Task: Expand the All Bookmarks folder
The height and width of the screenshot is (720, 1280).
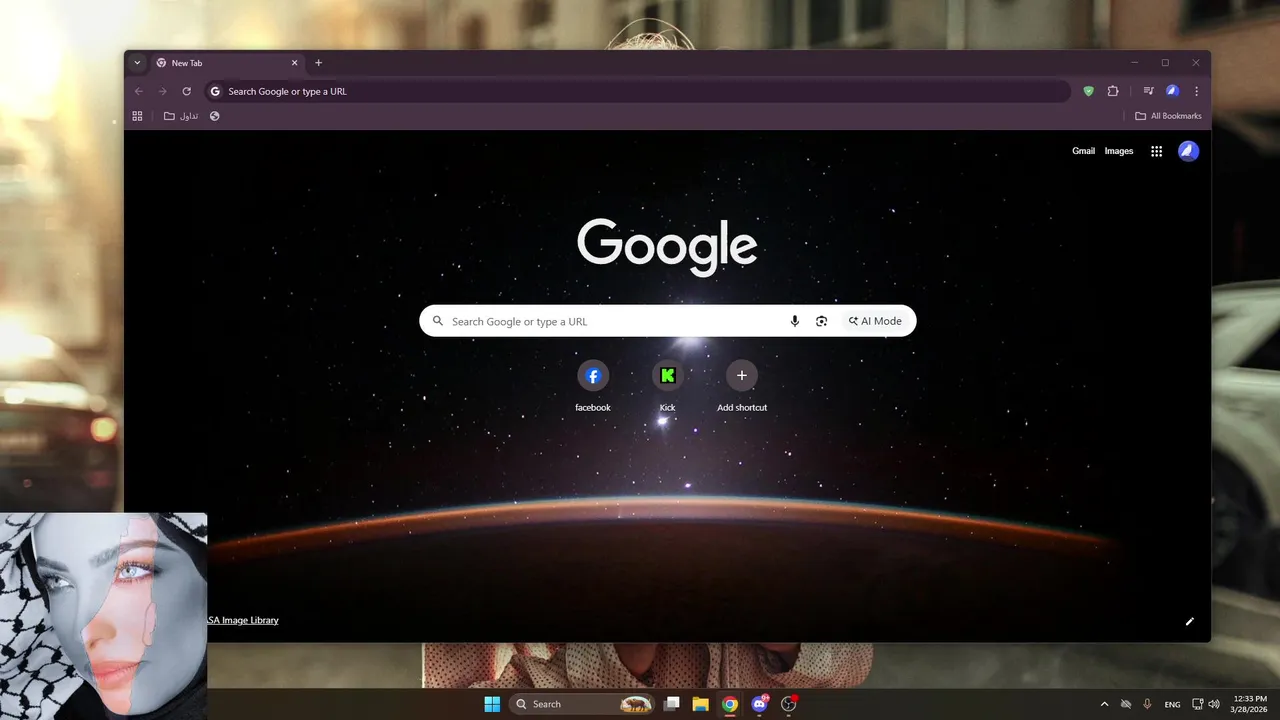Action: pos(1168,116)
